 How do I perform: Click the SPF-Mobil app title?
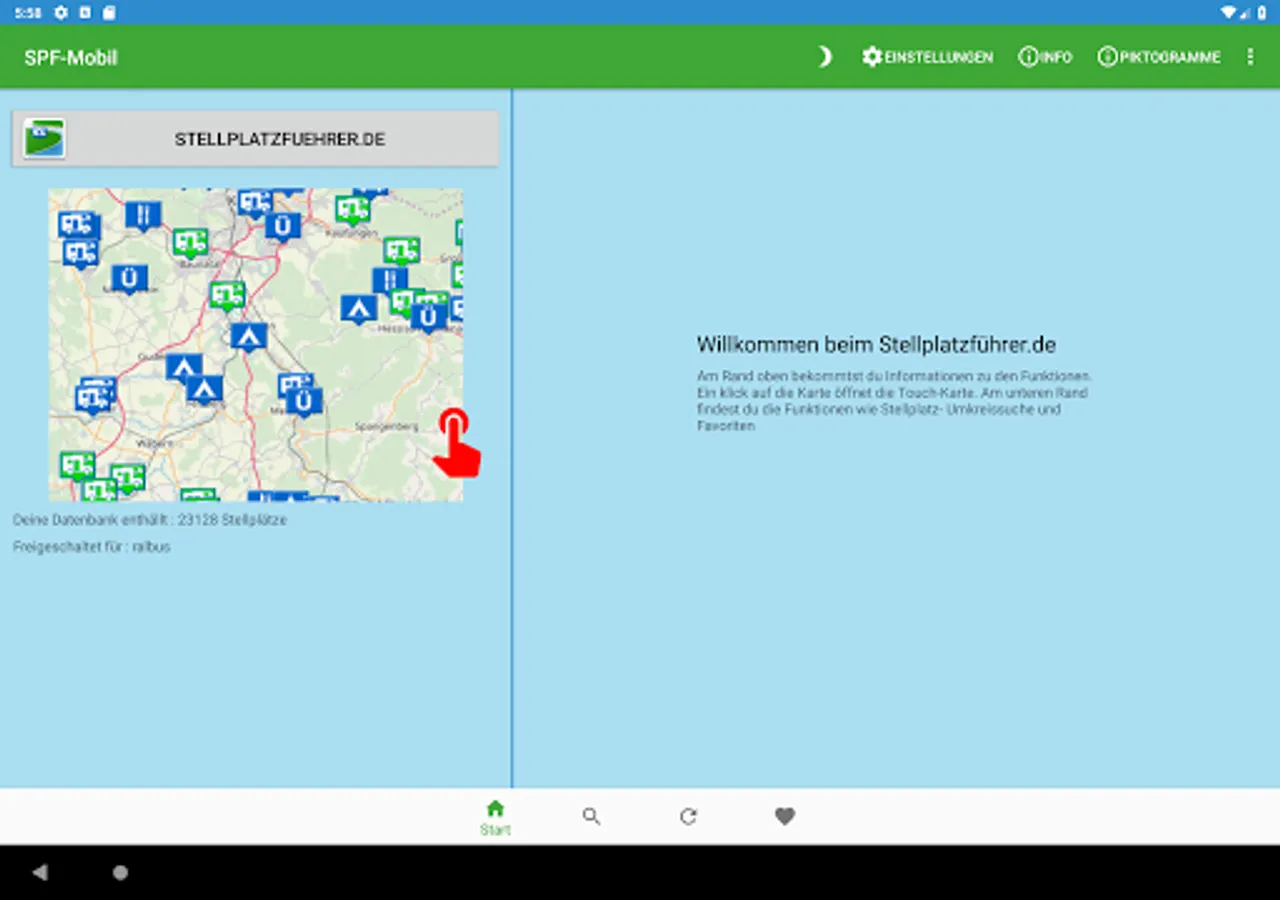click(x=71, y=58)
